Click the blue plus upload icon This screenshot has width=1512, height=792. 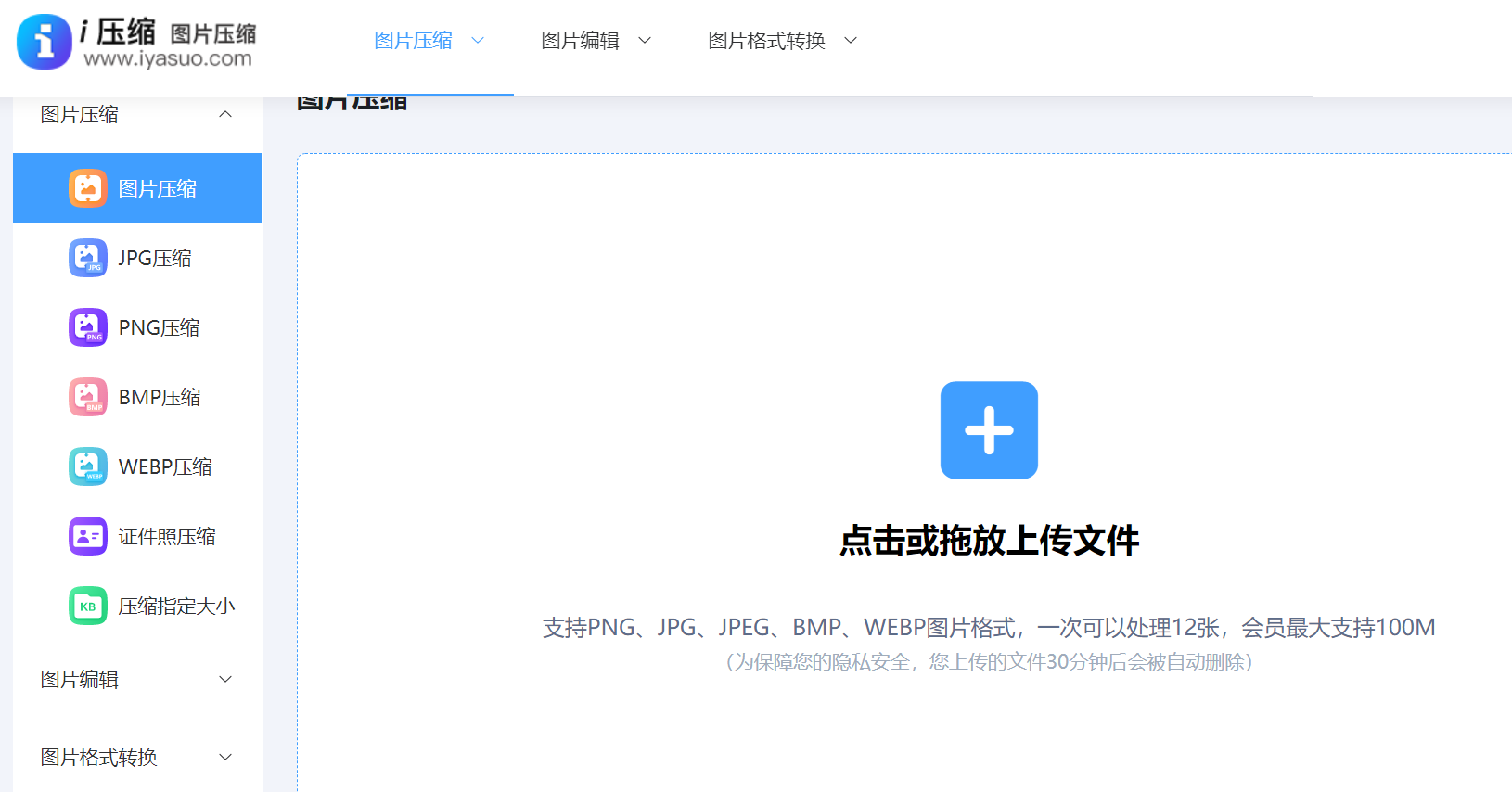(x=989, y=430)
